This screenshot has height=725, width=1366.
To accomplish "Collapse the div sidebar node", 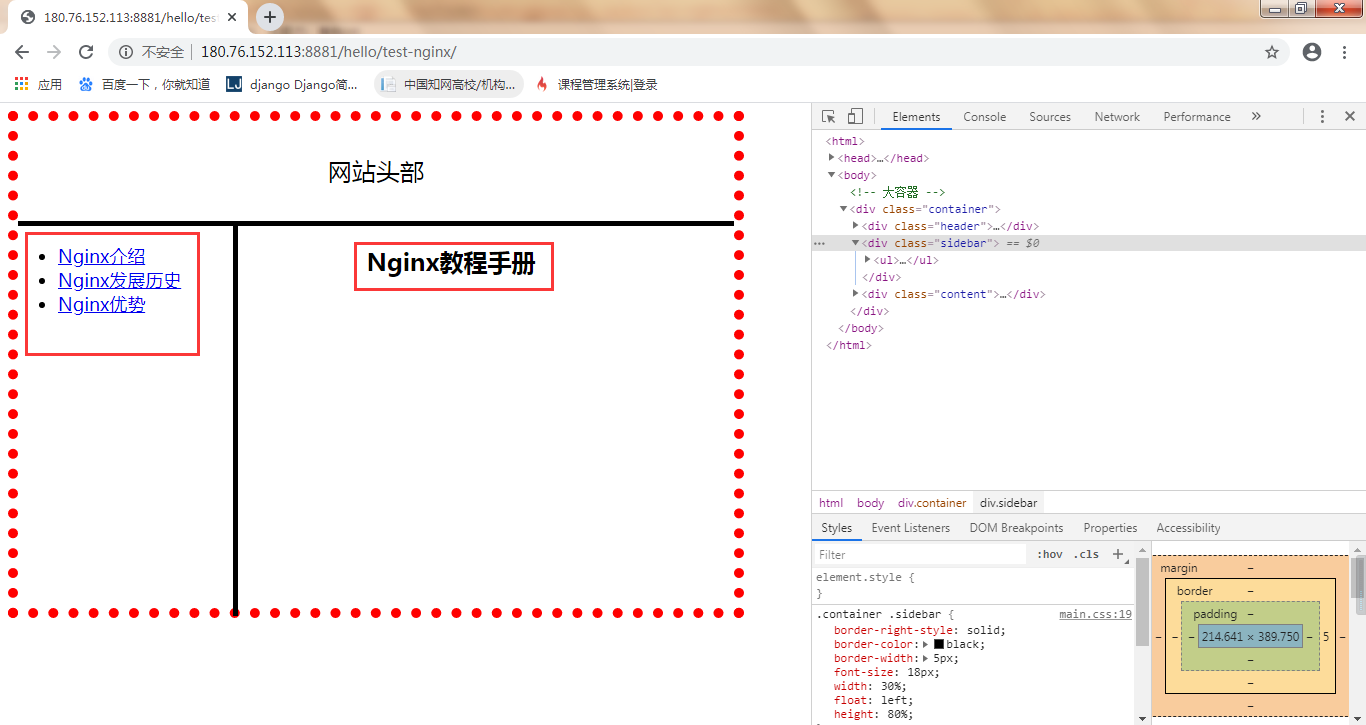I will point(856,243).
